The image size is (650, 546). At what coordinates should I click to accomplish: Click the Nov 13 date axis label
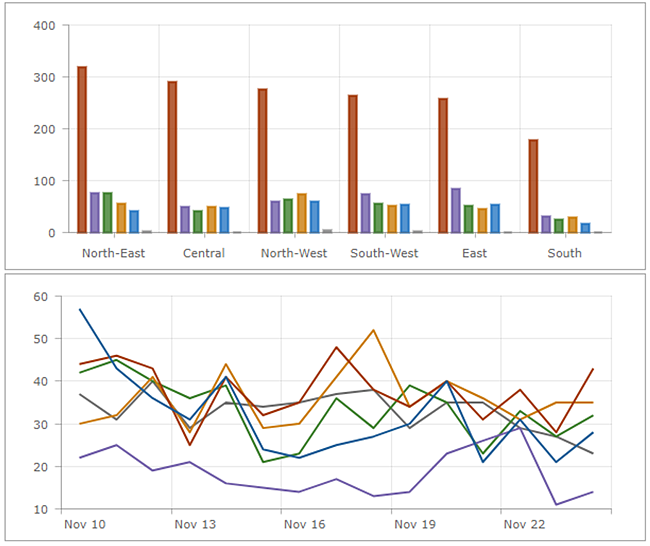pyautogui.click(x=195, y=524)
